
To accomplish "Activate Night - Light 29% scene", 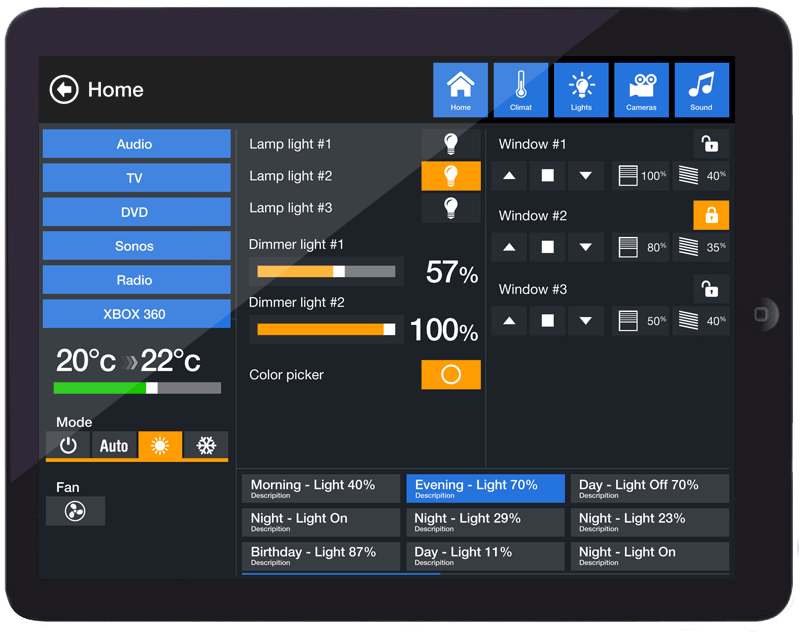I will click(x=485, y=522).
